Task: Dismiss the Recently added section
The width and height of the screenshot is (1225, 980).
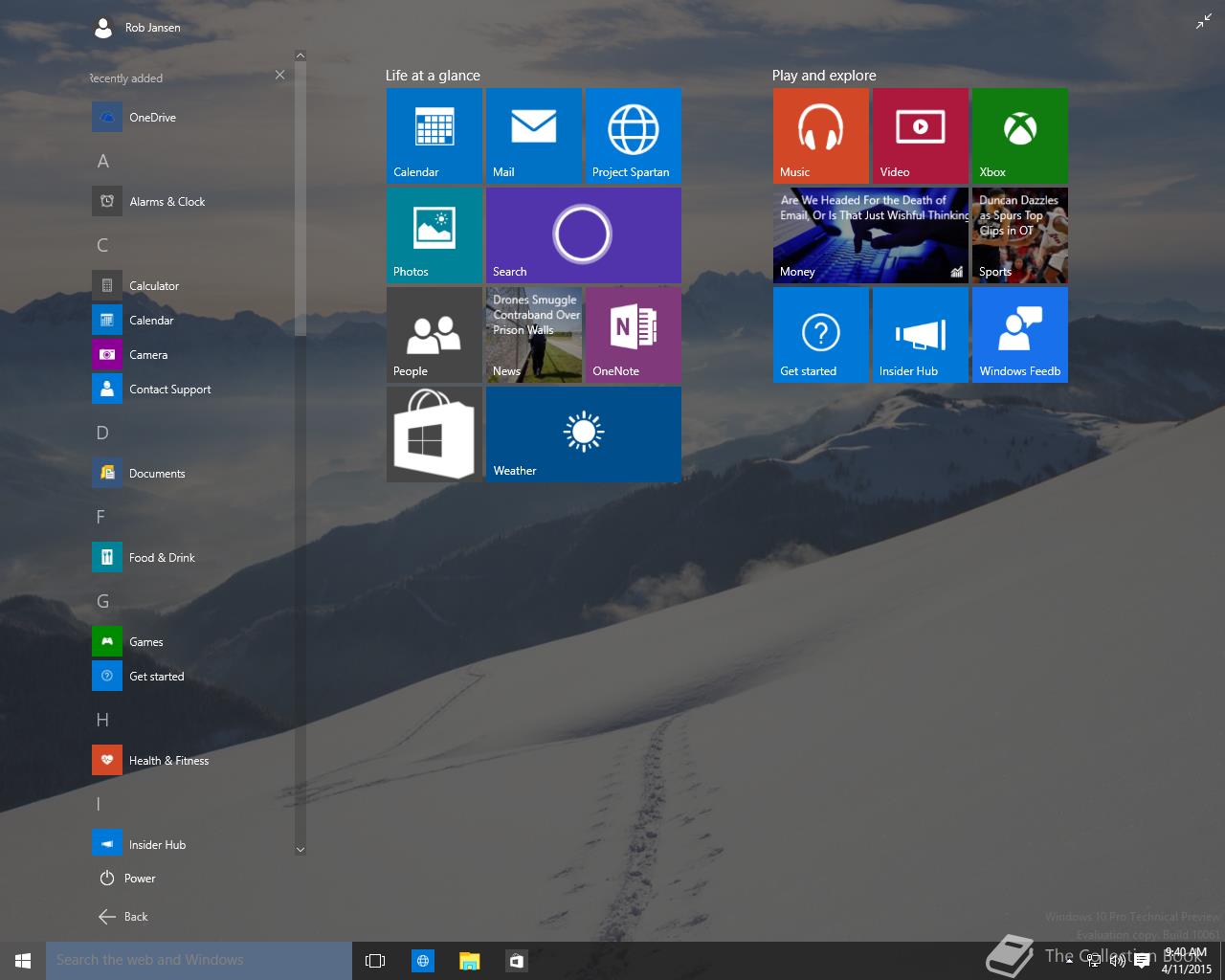Action: click(x=279, y=75)
